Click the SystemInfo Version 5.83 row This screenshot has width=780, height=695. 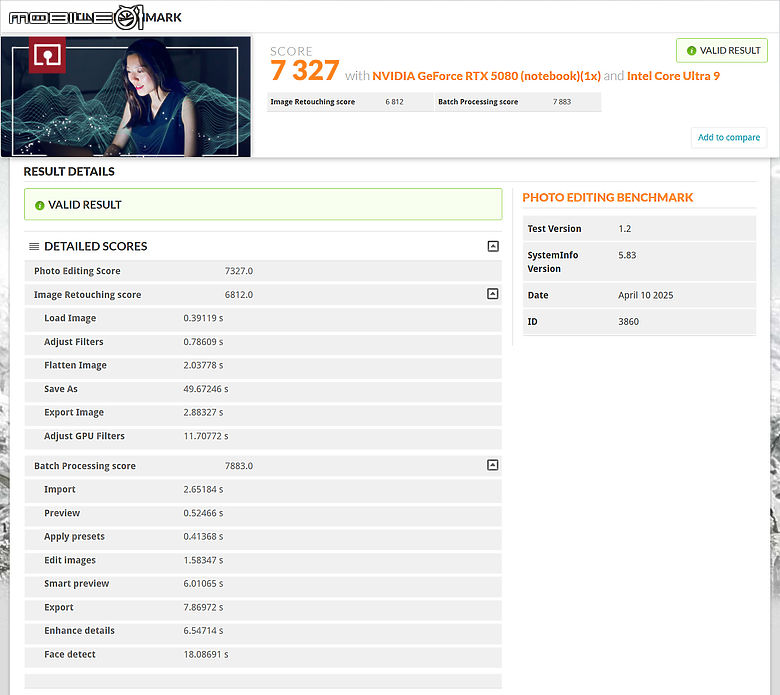point(639,262)
